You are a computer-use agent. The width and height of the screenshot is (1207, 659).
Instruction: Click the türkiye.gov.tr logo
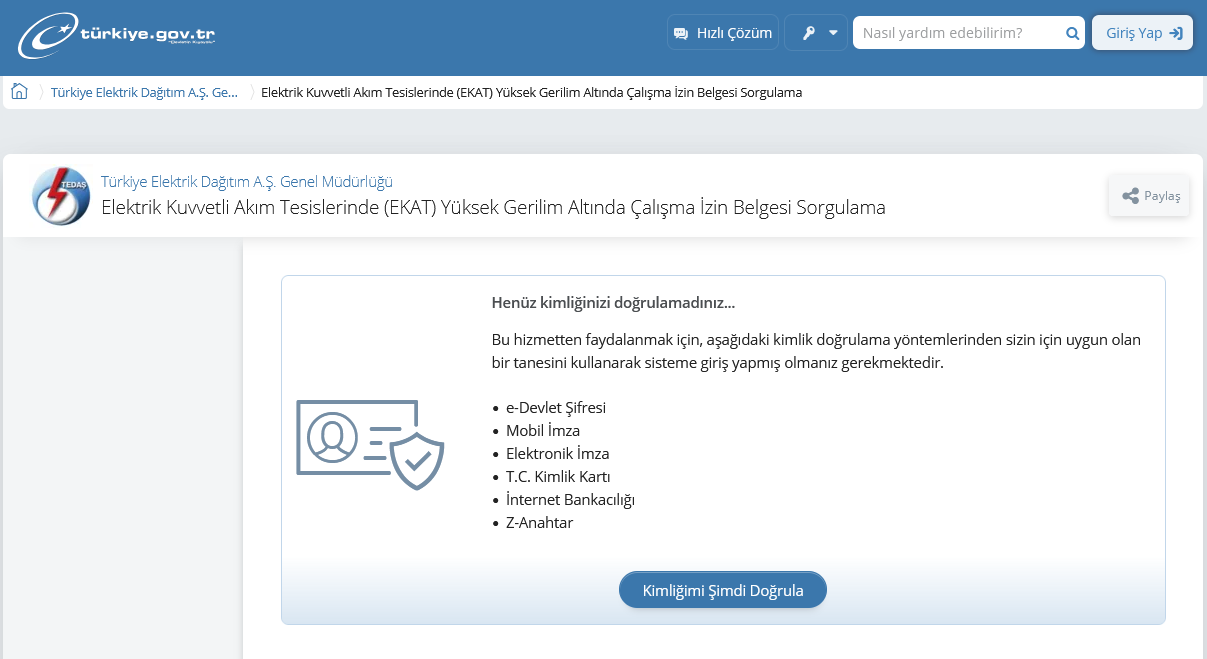[116, 35]
